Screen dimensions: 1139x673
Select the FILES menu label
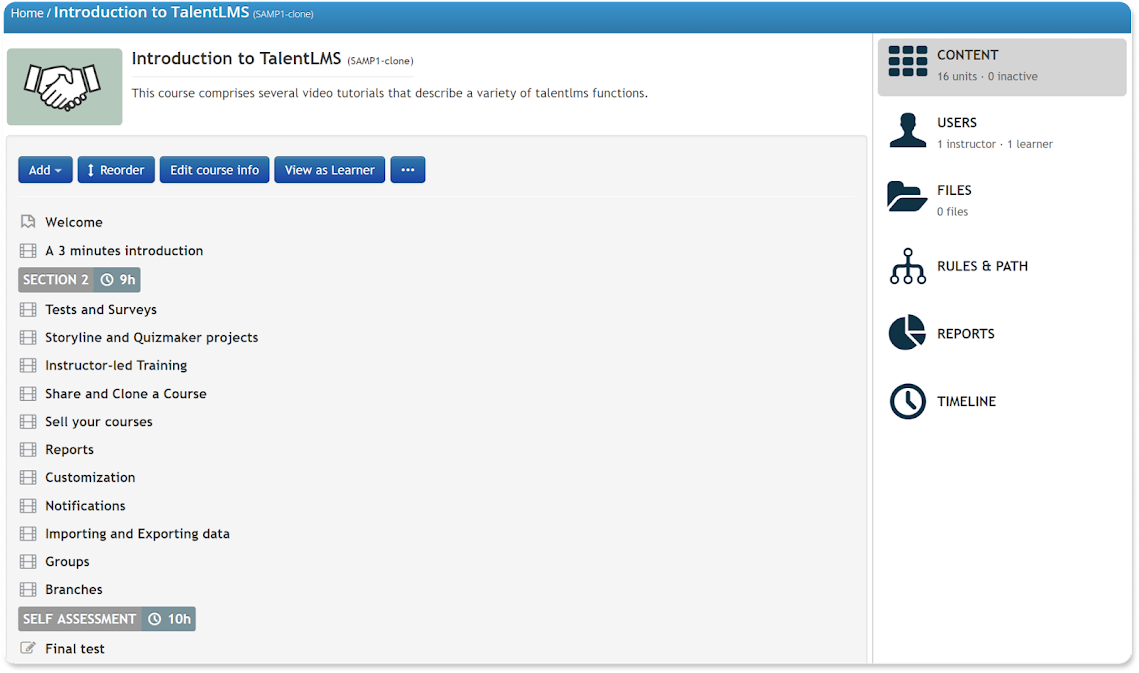[954, 190]
